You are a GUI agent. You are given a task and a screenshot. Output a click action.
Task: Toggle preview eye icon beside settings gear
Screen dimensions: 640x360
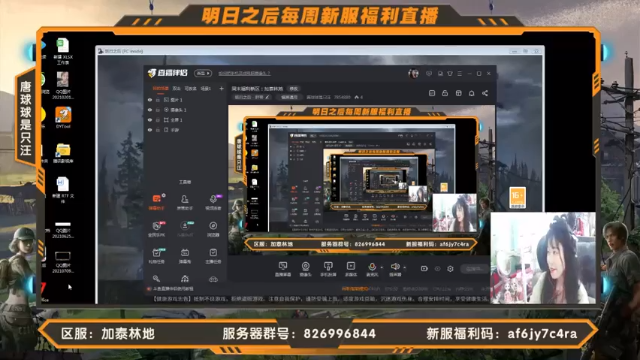[x=437, y=269]
